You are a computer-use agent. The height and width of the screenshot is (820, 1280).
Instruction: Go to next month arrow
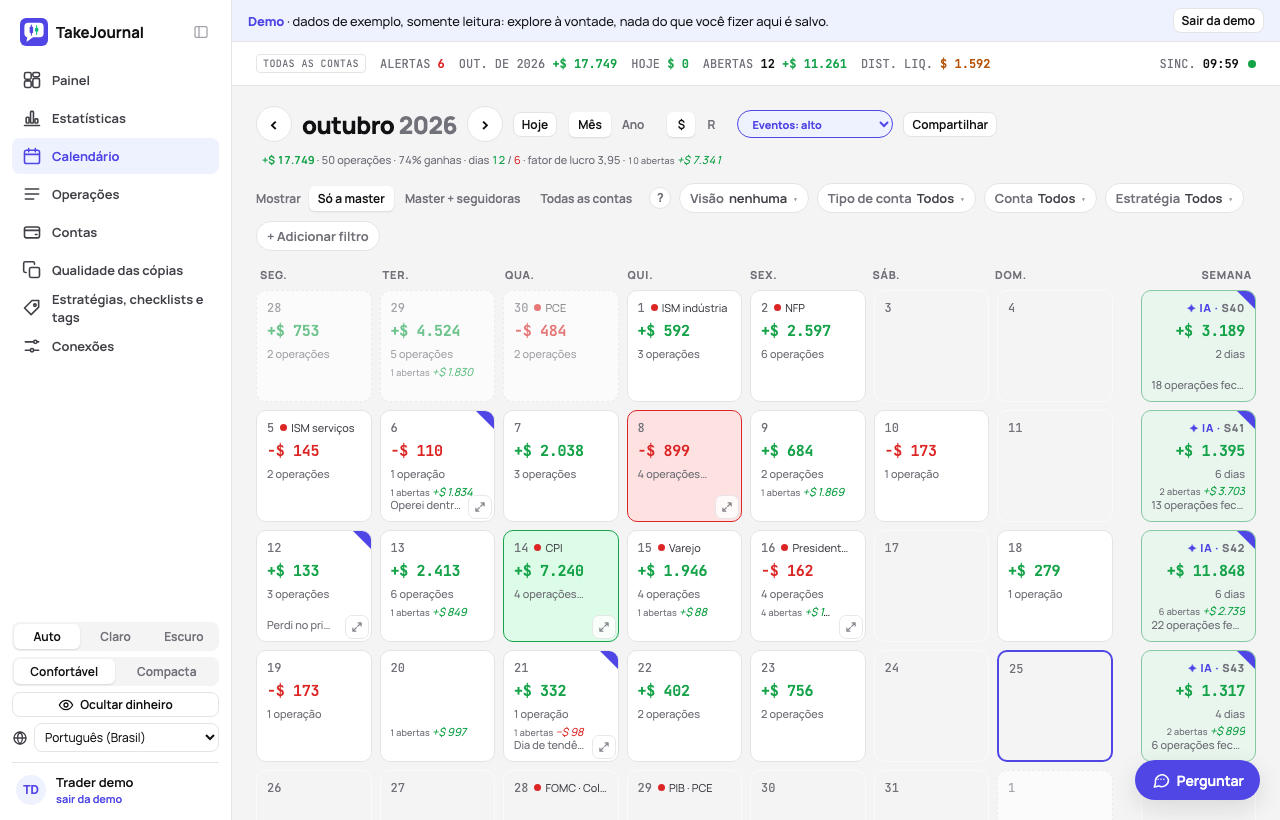(x=485, y=124)
